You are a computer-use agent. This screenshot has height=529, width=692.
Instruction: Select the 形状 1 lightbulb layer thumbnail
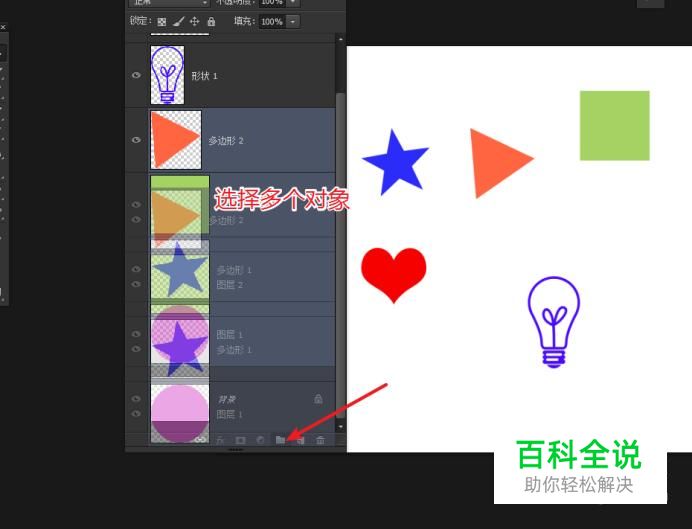[x=167, y=75]
